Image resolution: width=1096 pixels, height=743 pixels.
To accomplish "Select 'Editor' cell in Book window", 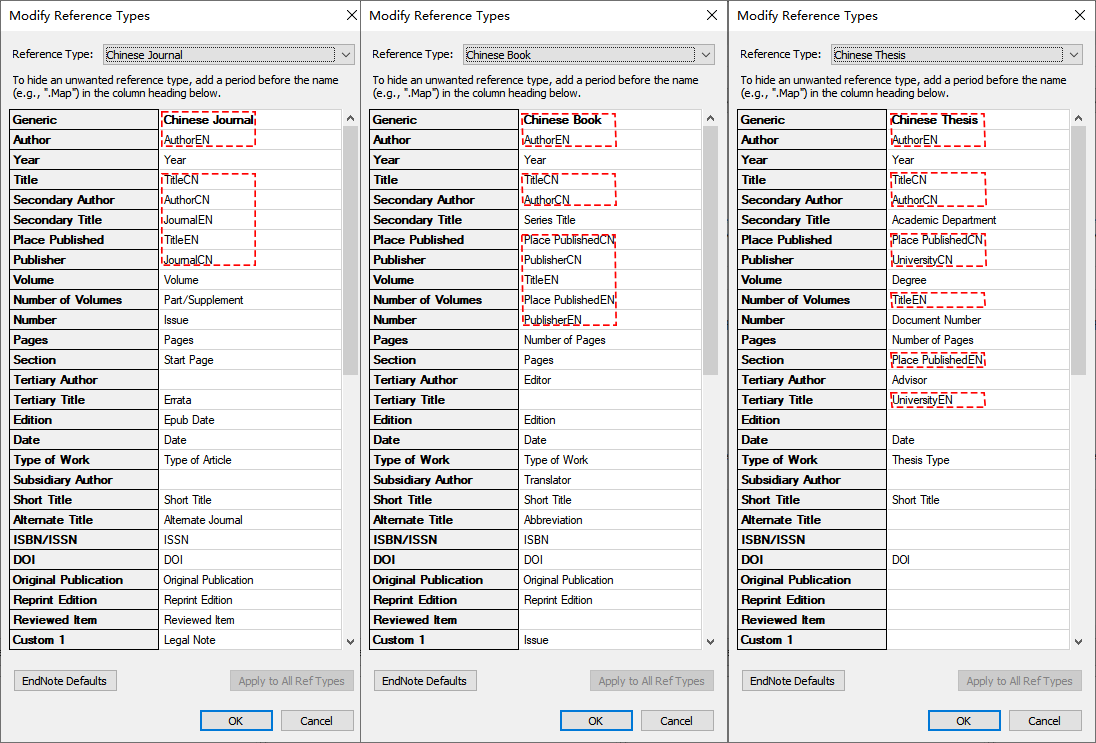I will [610, 380].
